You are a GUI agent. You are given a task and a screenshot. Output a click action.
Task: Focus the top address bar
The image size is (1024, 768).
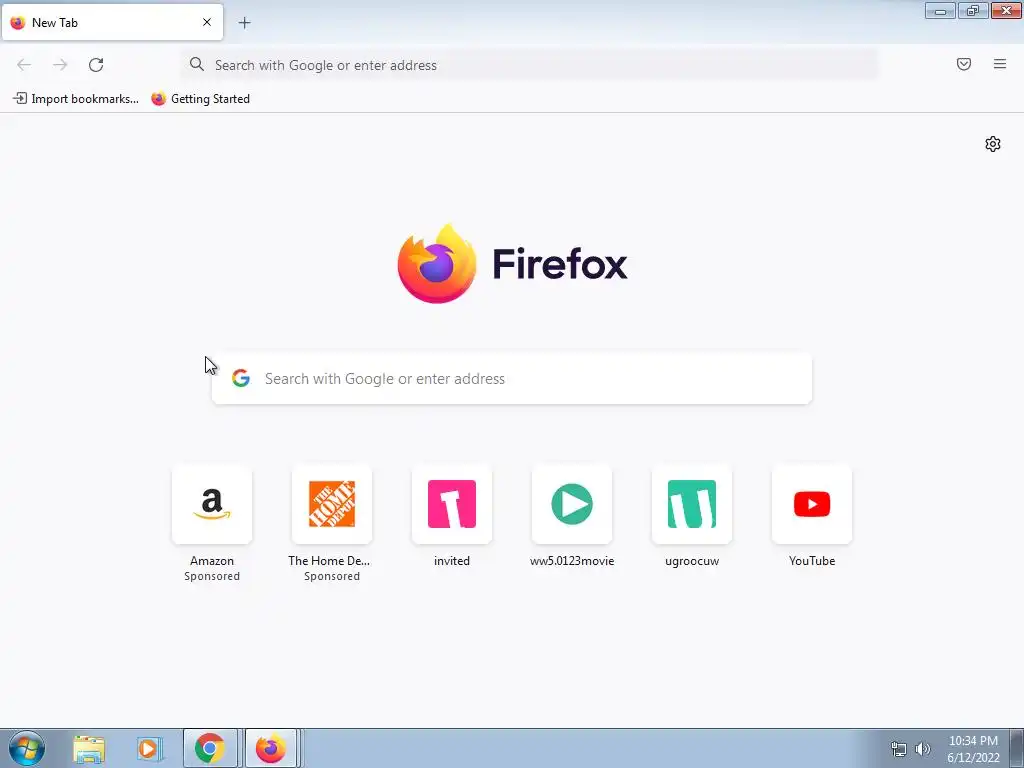(x=530, y=65)
